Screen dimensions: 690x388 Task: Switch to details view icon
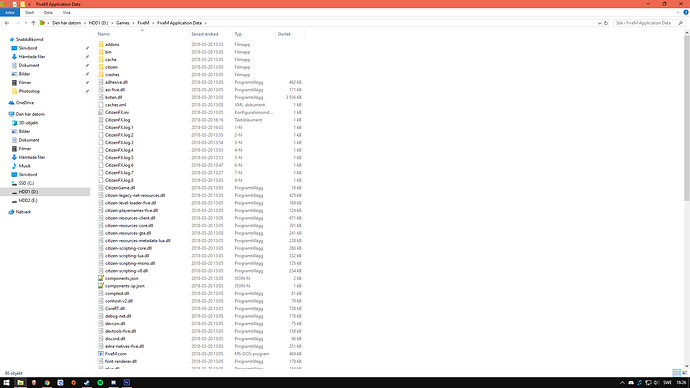(676, 373)
